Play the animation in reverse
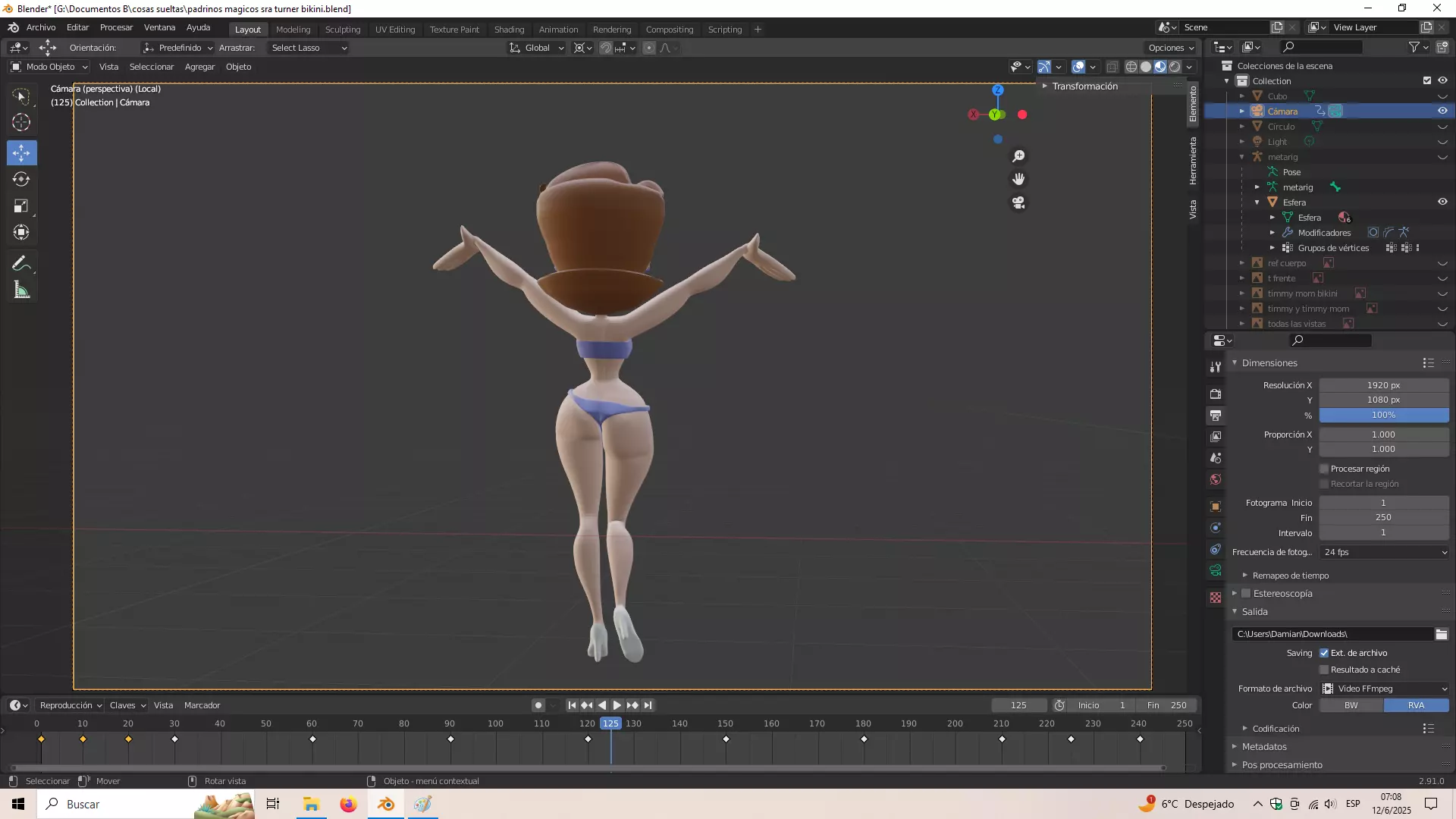Viewport: 1456px width, 819px height. coord(602,705)
